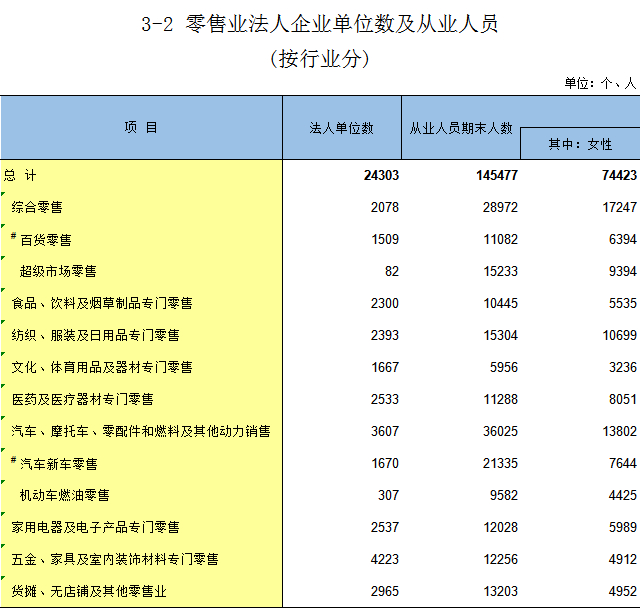Select cell value 2393
This screenshot has width=640, height=608.
pos(384,335)
